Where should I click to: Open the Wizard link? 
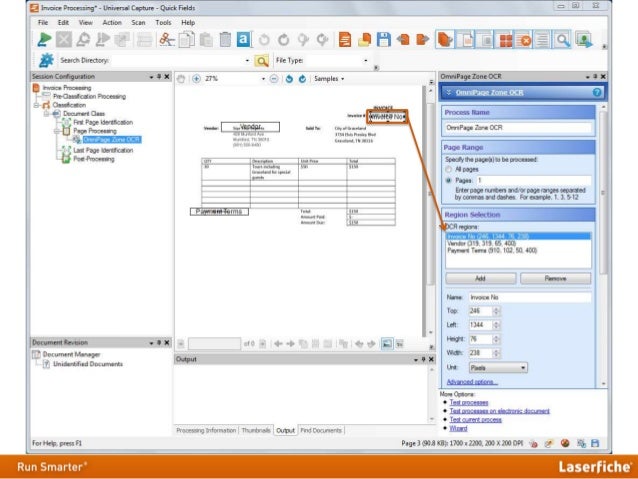[x=459, y=428]
